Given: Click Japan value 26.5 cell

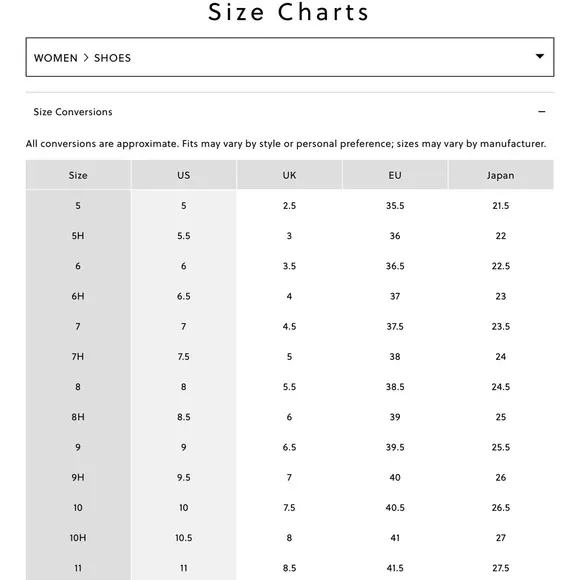Looking at the screenshot, I should tap(500, 508).
